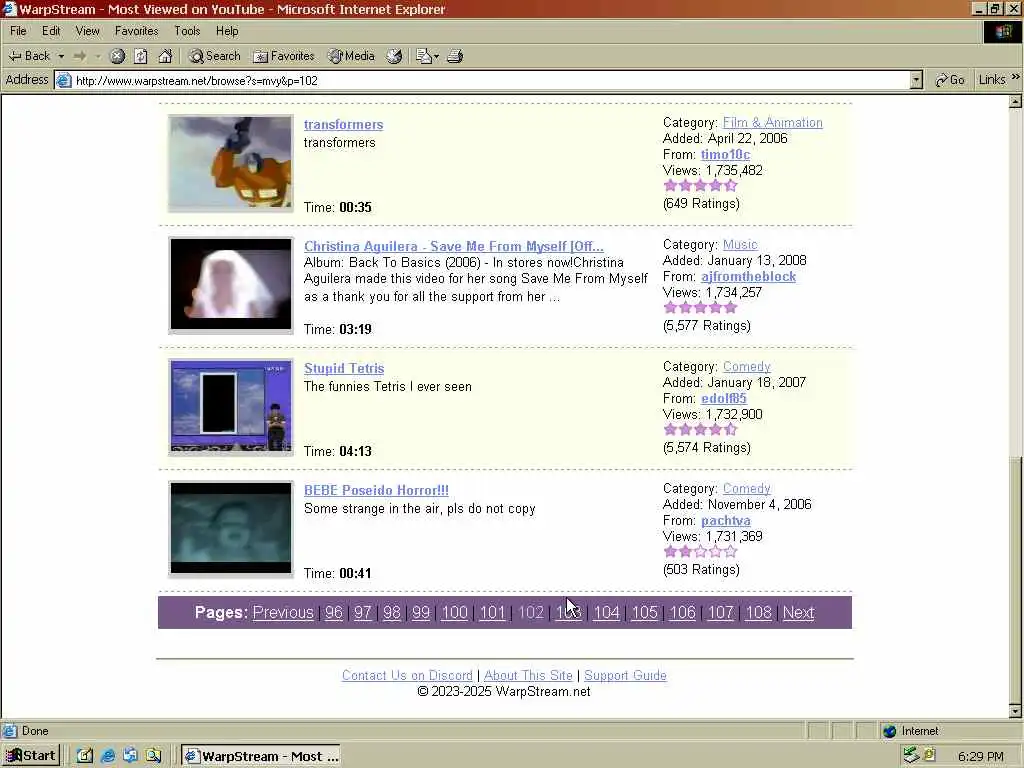Go to Home page icon
Viewport: 1024px width, 768px height.
(165, 56)
